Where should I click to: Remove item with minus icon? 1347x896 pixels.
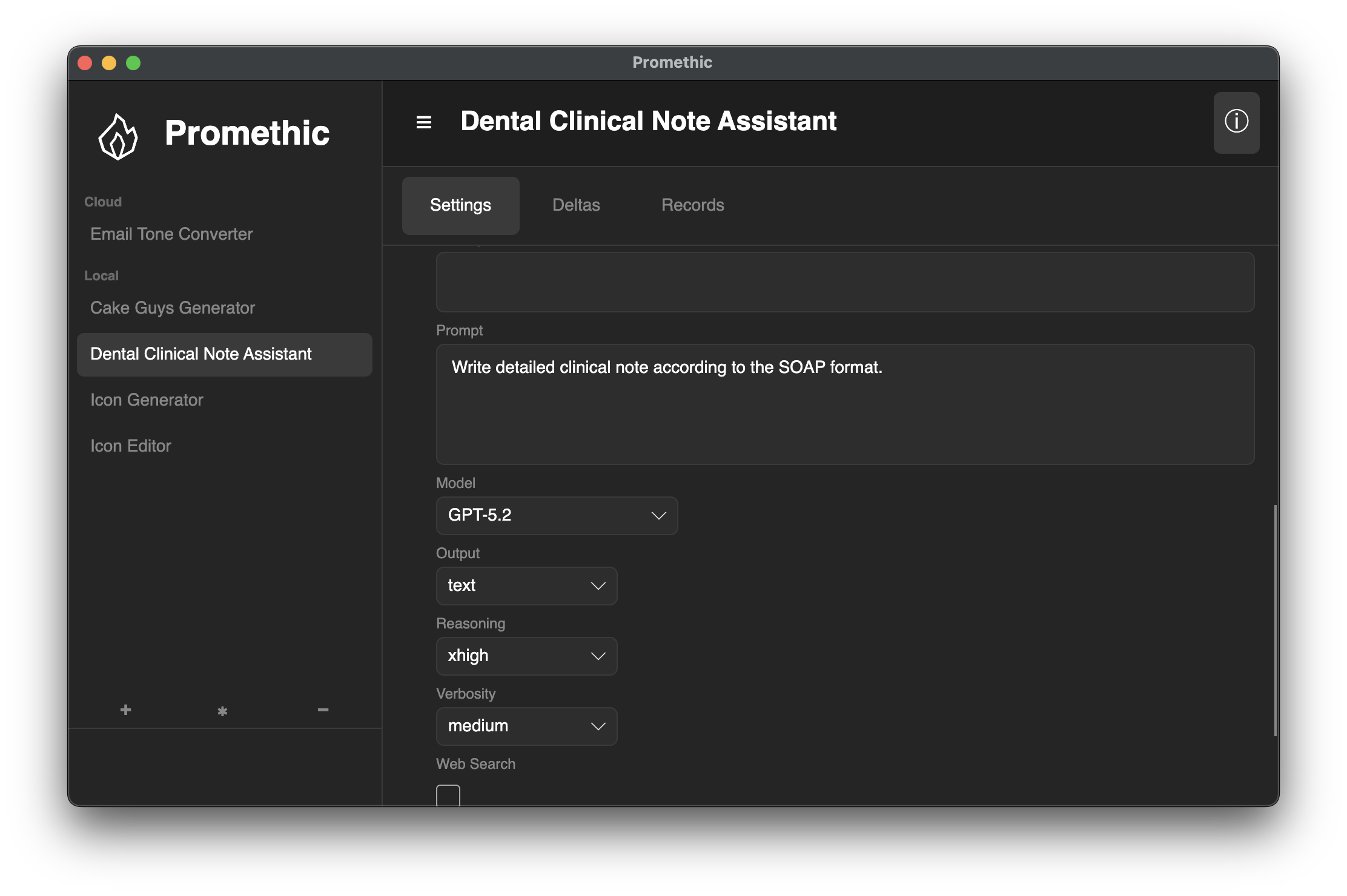323,710
